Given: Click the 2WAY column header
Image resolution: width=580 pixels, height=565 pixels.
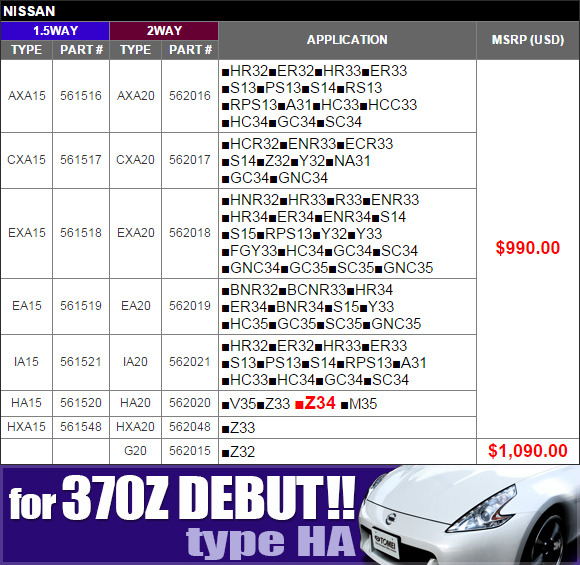Looking at the screenshot, I should [164, 31].
